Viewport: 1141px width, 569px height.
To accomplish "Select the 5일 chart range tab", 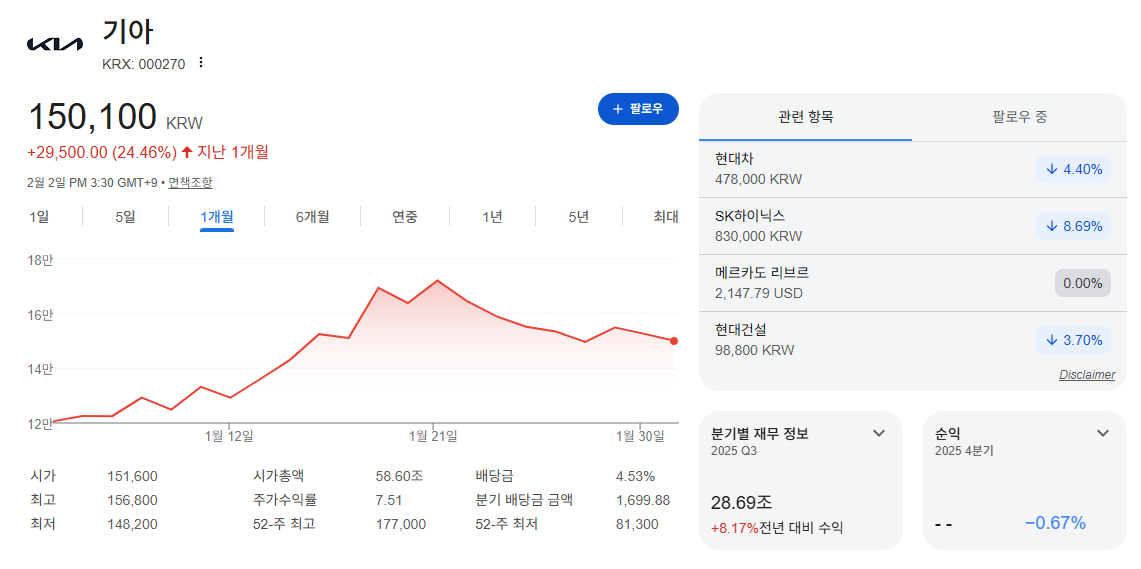I will (x=125, y=217).
